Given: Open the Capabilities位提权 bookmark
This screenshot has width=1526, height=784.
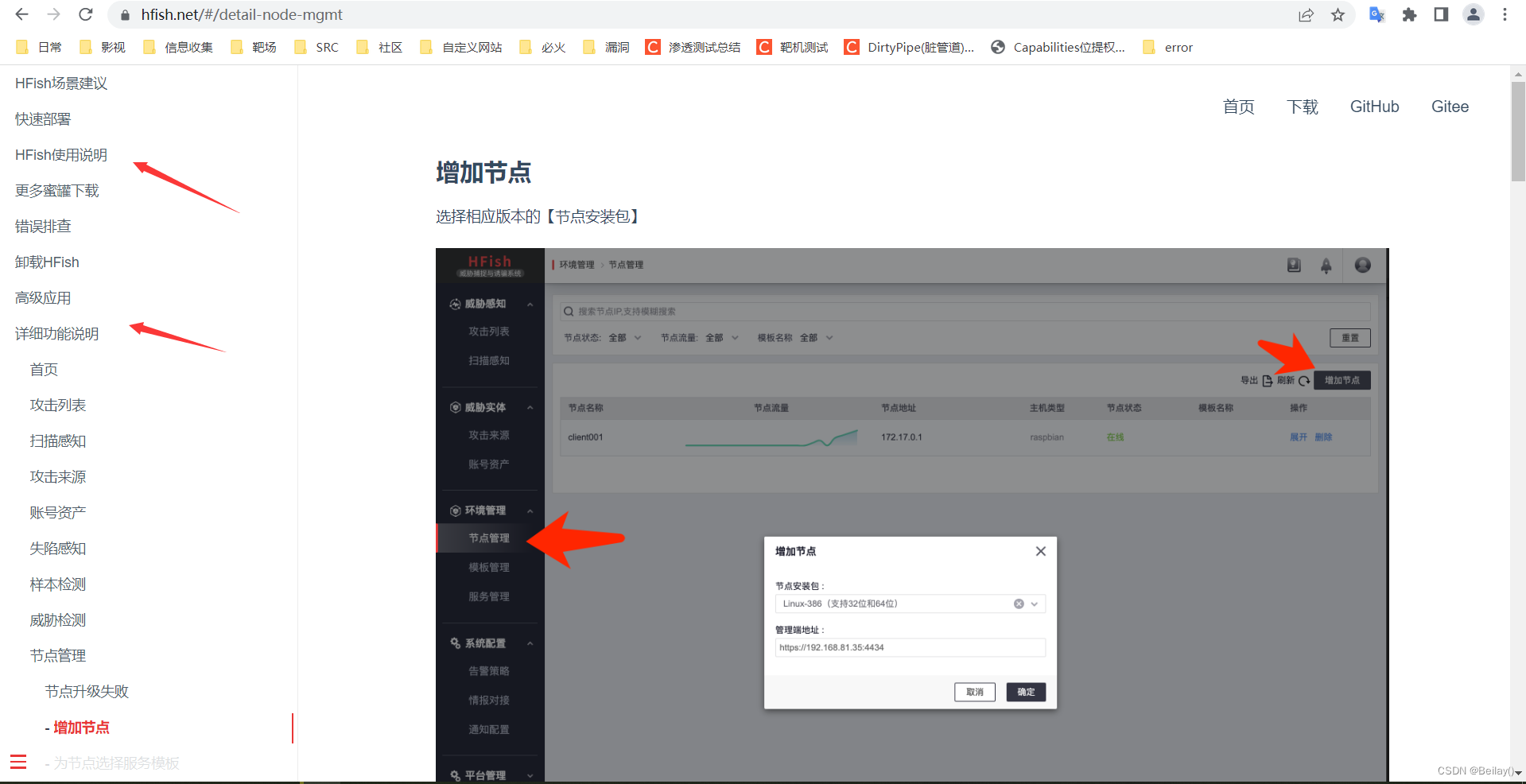Looking at the screenshot, I should 1058,48.
